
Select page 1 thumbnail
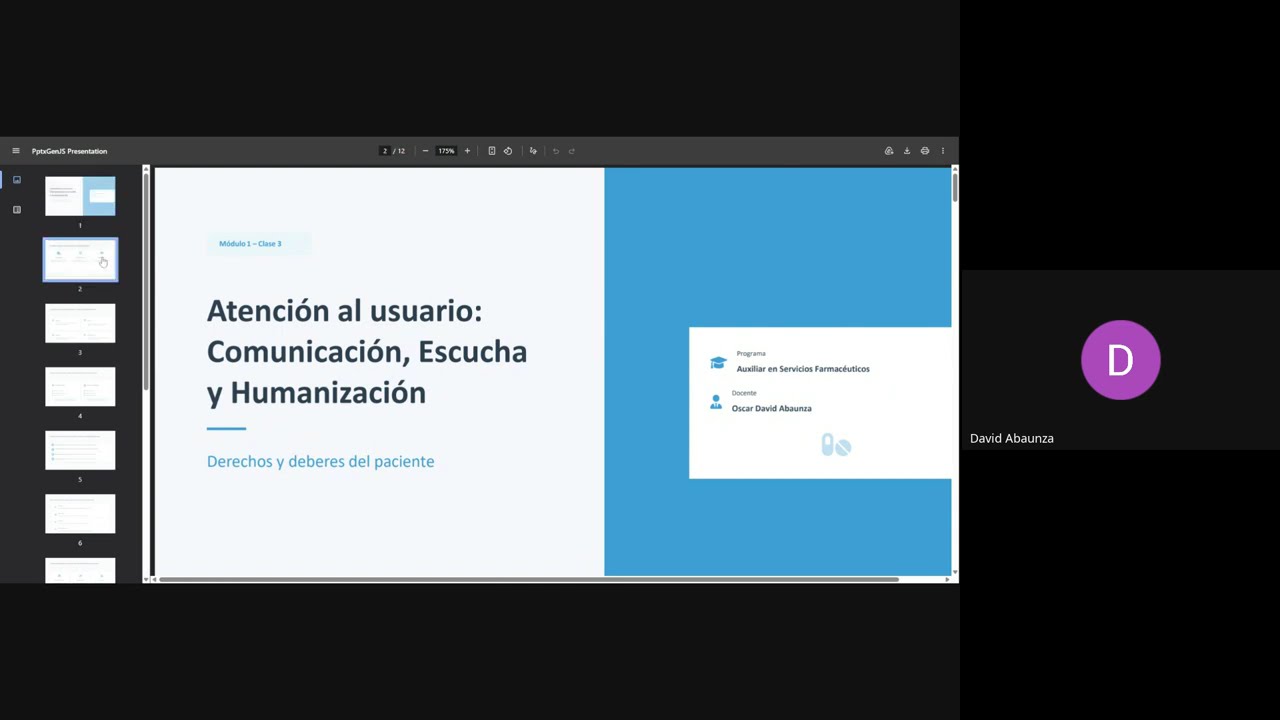click(80, 196)
